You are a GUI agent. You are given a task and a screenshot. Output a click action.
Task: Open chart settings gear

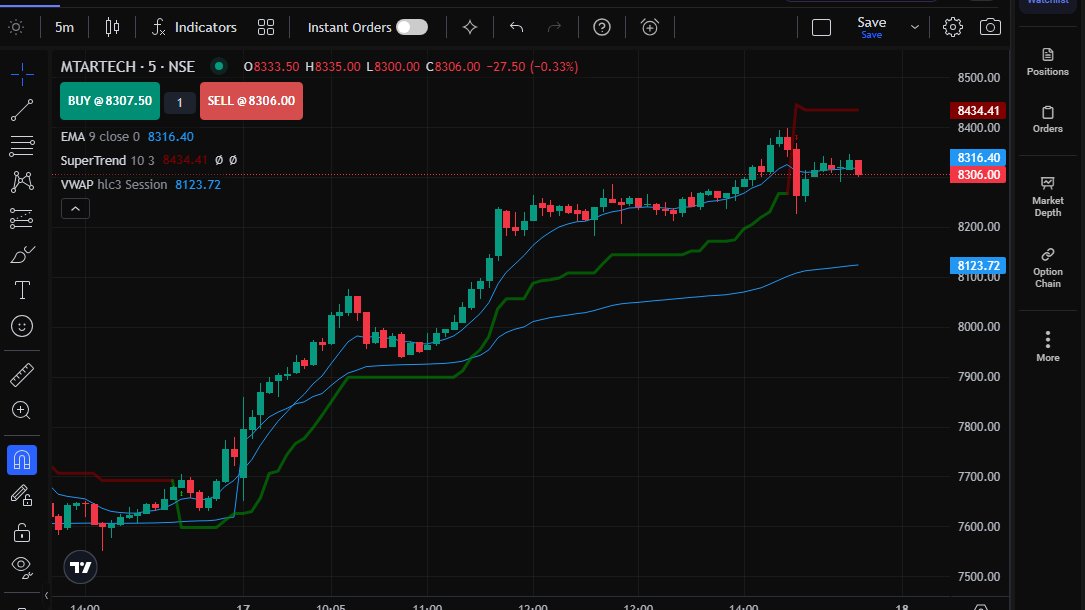pos(953,27)
